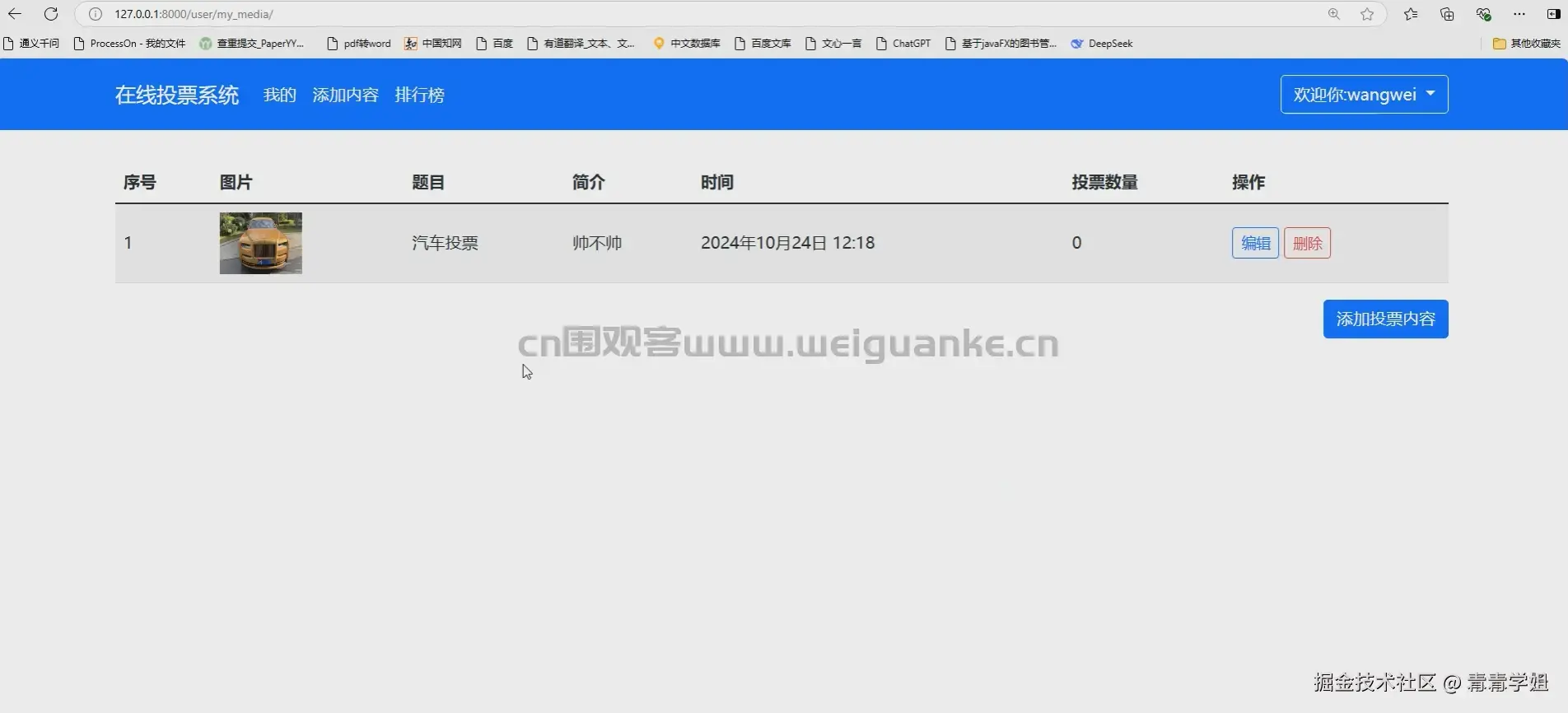The height and width of the screenshot is (713, 1568).
Task: Click the 简介 column header
Action: coord(589,182)
